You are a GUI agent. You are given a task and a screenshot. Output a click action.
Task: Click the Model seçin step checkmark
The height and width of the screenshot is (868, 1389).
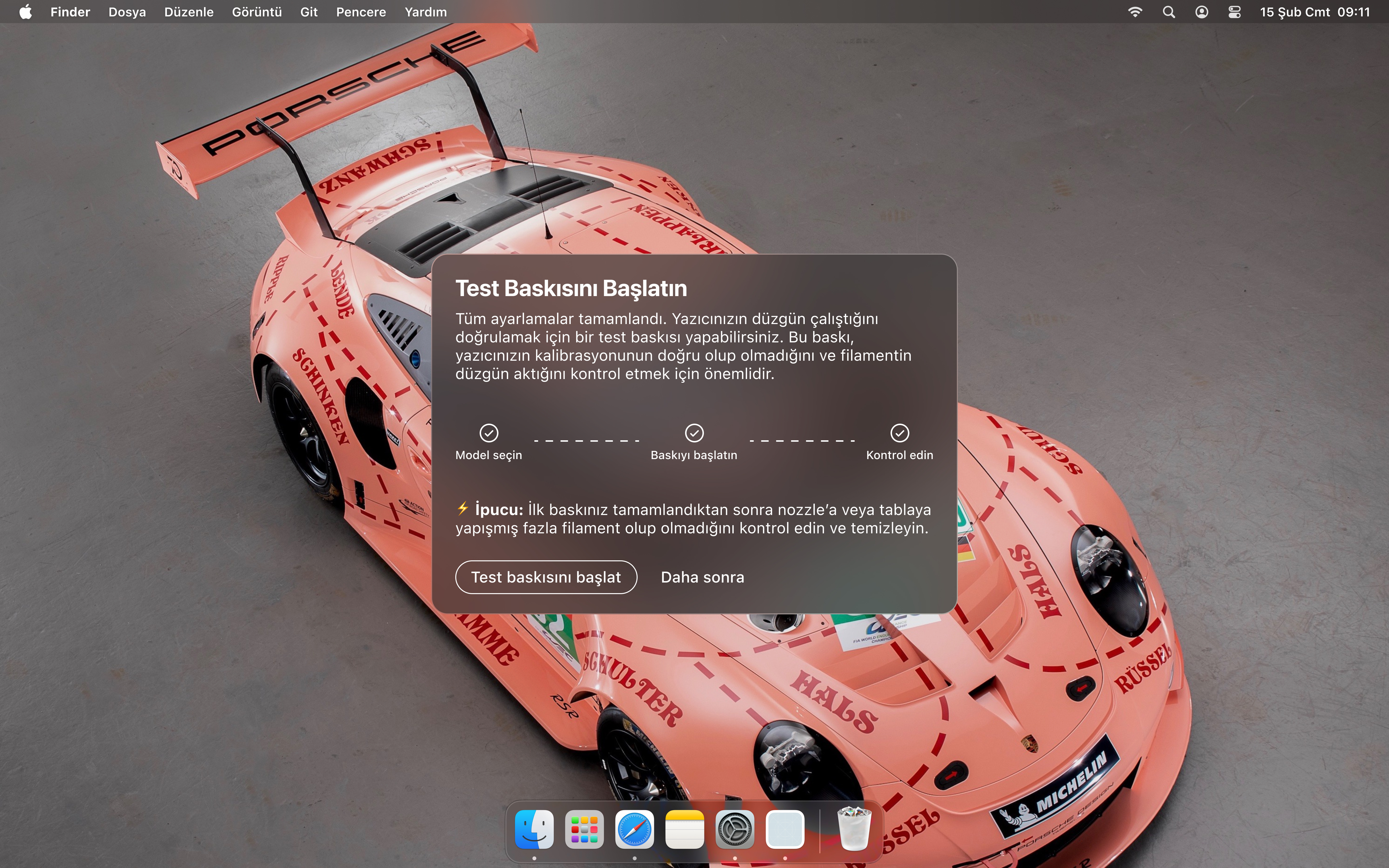[x=489, y=433]
